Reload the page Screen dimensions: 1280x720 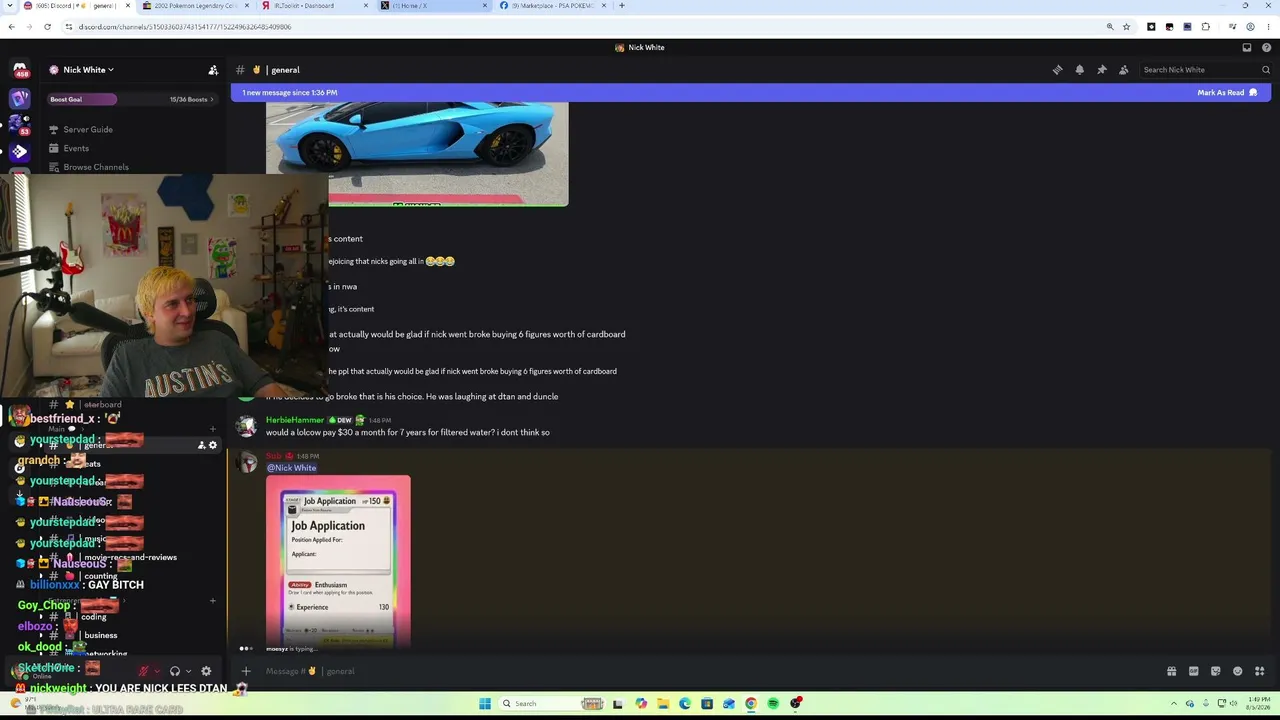[x=47, y=27]
